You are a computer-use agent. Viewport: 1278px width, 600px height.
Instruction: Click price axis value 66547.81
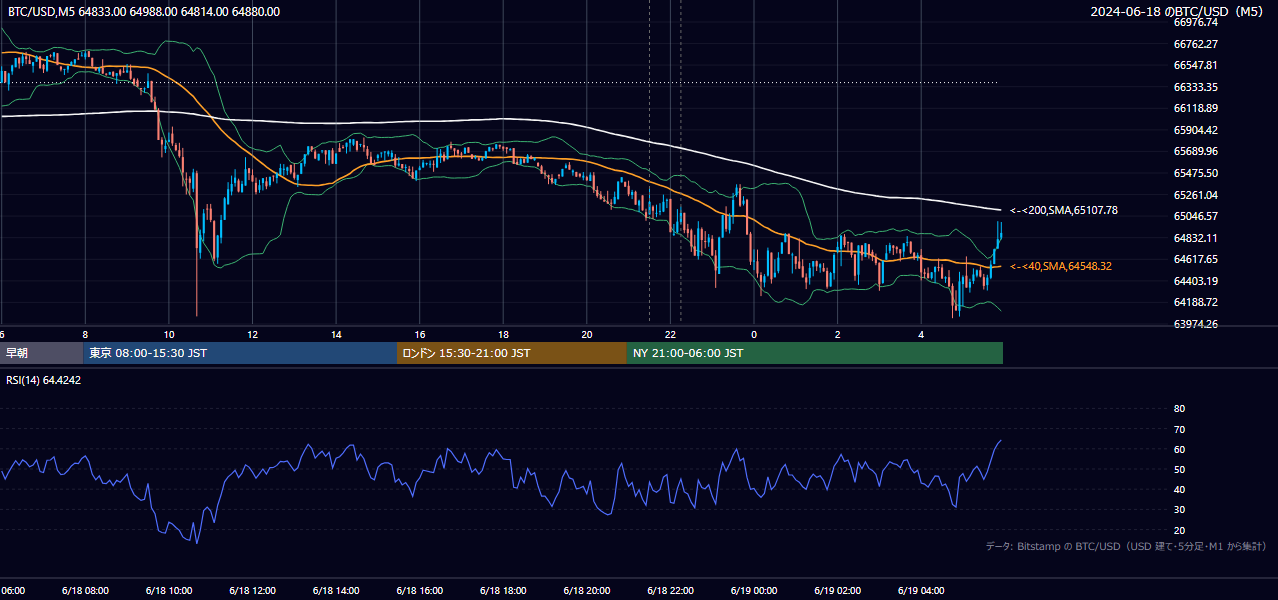click(x=1196, y=65)
